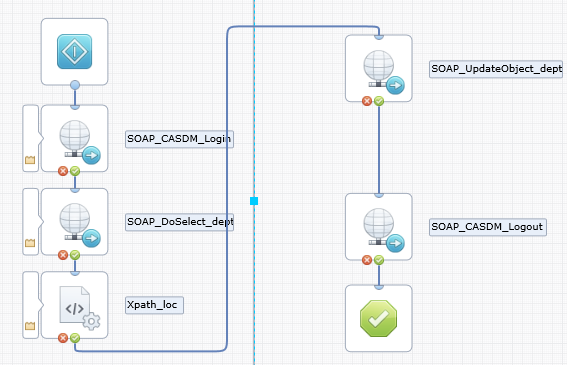Click the red failure port on SOAP_CASDM_Login
This screenshot has width=567, height=365.
pyautogui.click(x=63, y=171)
